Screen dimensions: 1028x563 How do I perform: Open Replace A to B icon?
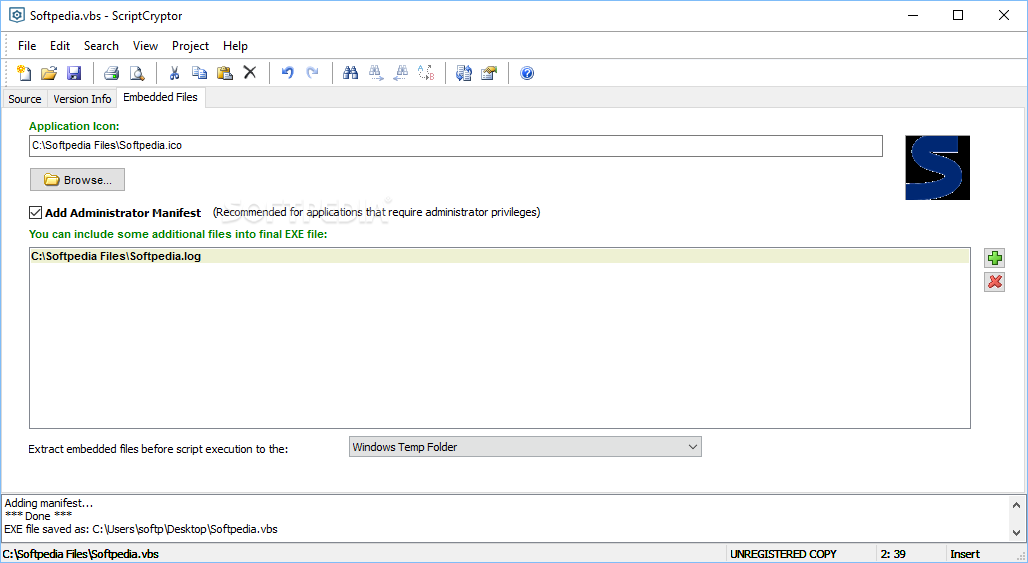426,73
